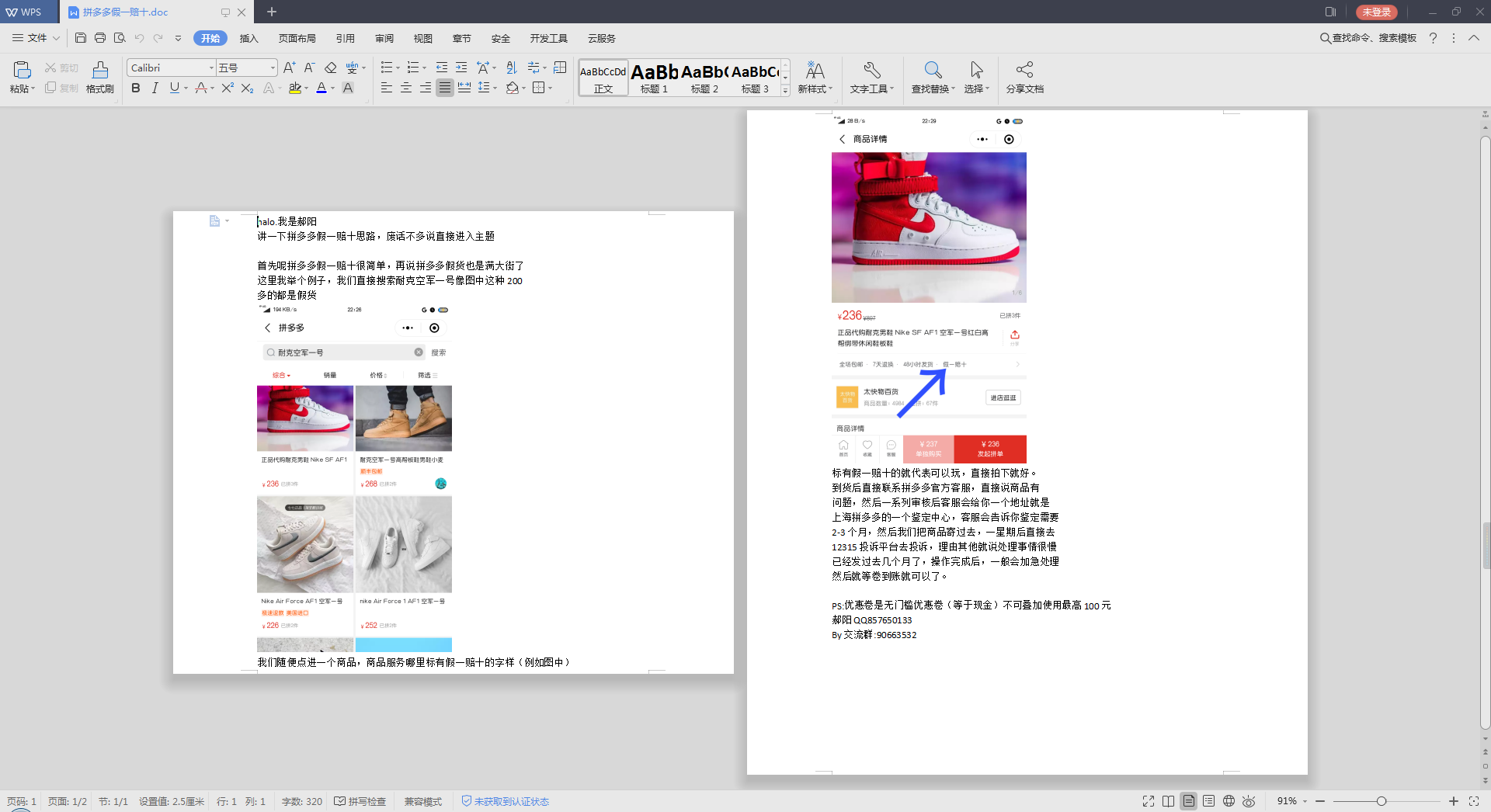Apply the Heading 2 style
The height and width of the screenshot is (812, 1491).
704,78
